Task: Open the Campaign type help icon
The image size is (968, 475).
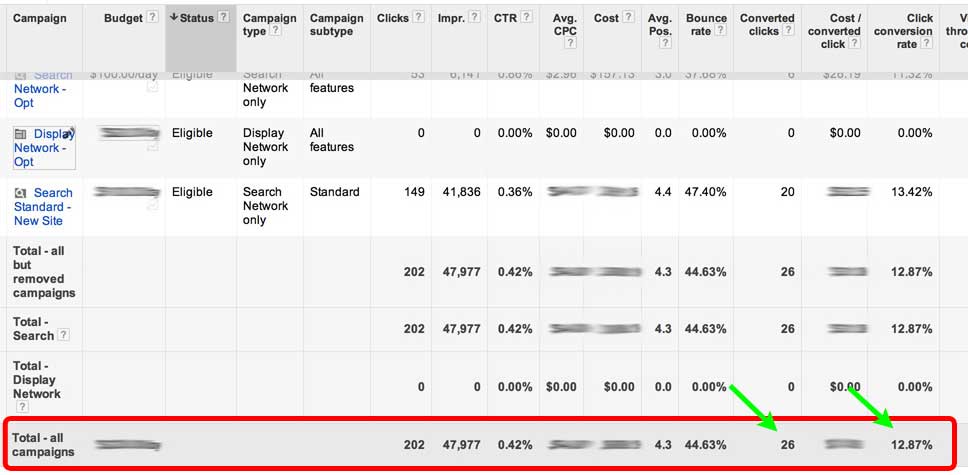Action: point(275,31)
